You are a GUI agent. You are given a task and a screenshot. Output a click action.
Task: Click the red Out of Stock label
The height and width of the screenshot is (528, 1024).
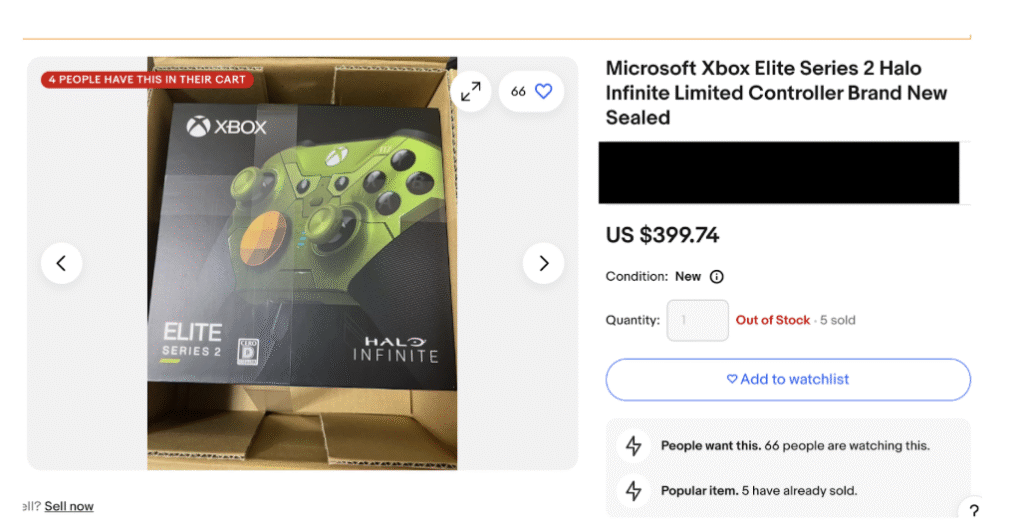[773, 320]
